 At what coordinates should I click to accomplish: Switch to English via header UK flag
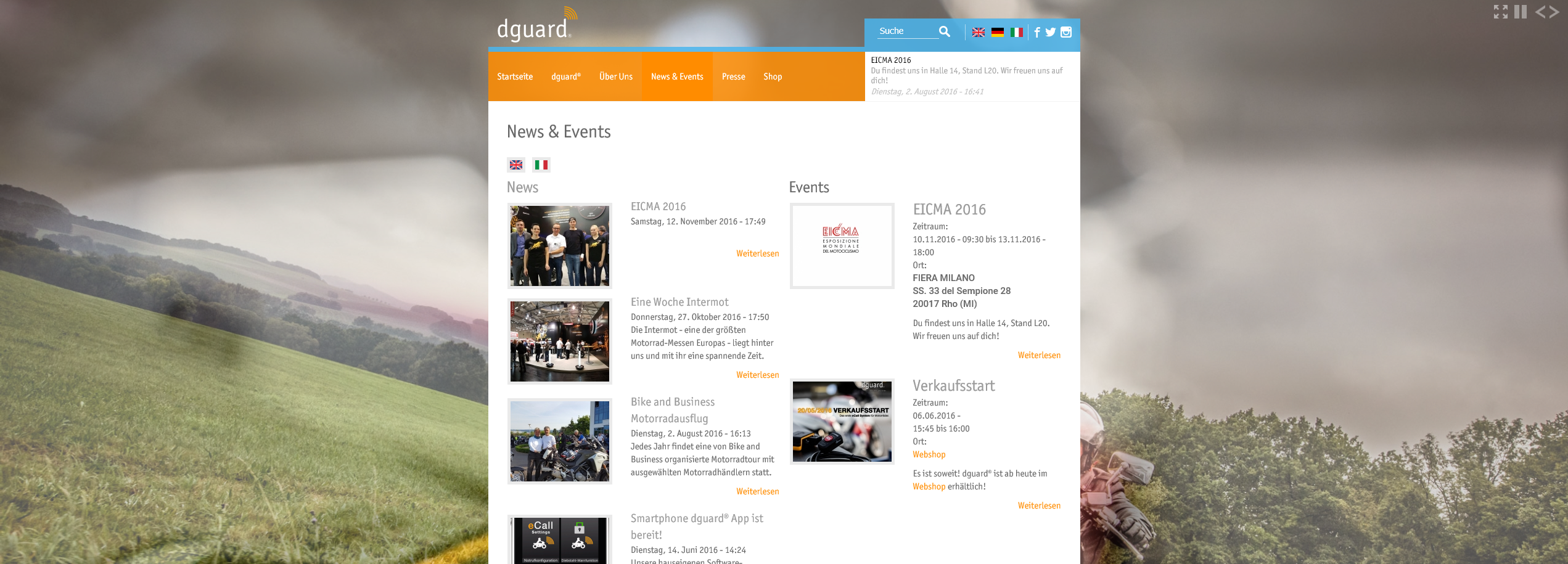point(979,33)
